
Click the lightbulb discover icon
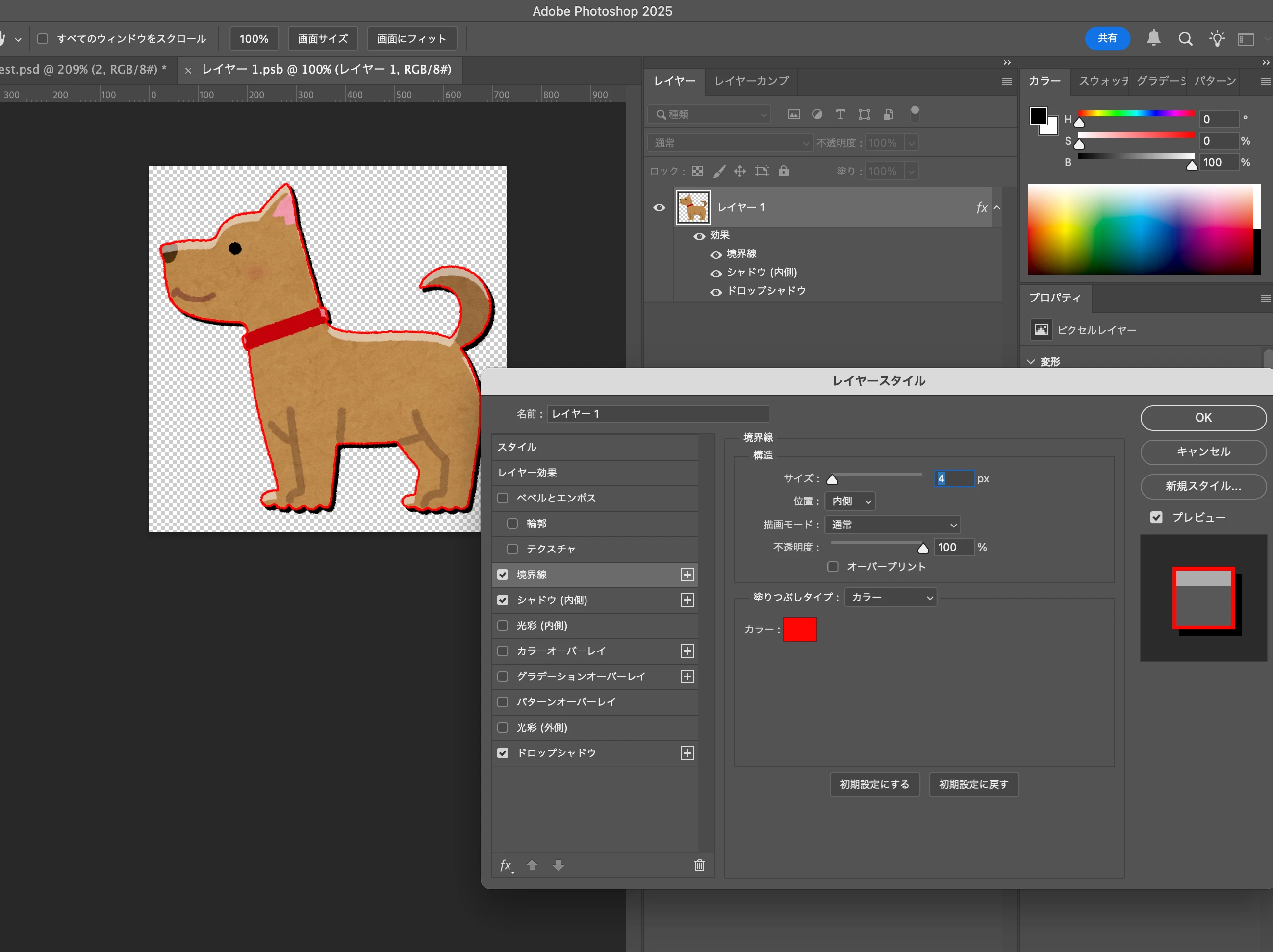[x=1217, y=39]
